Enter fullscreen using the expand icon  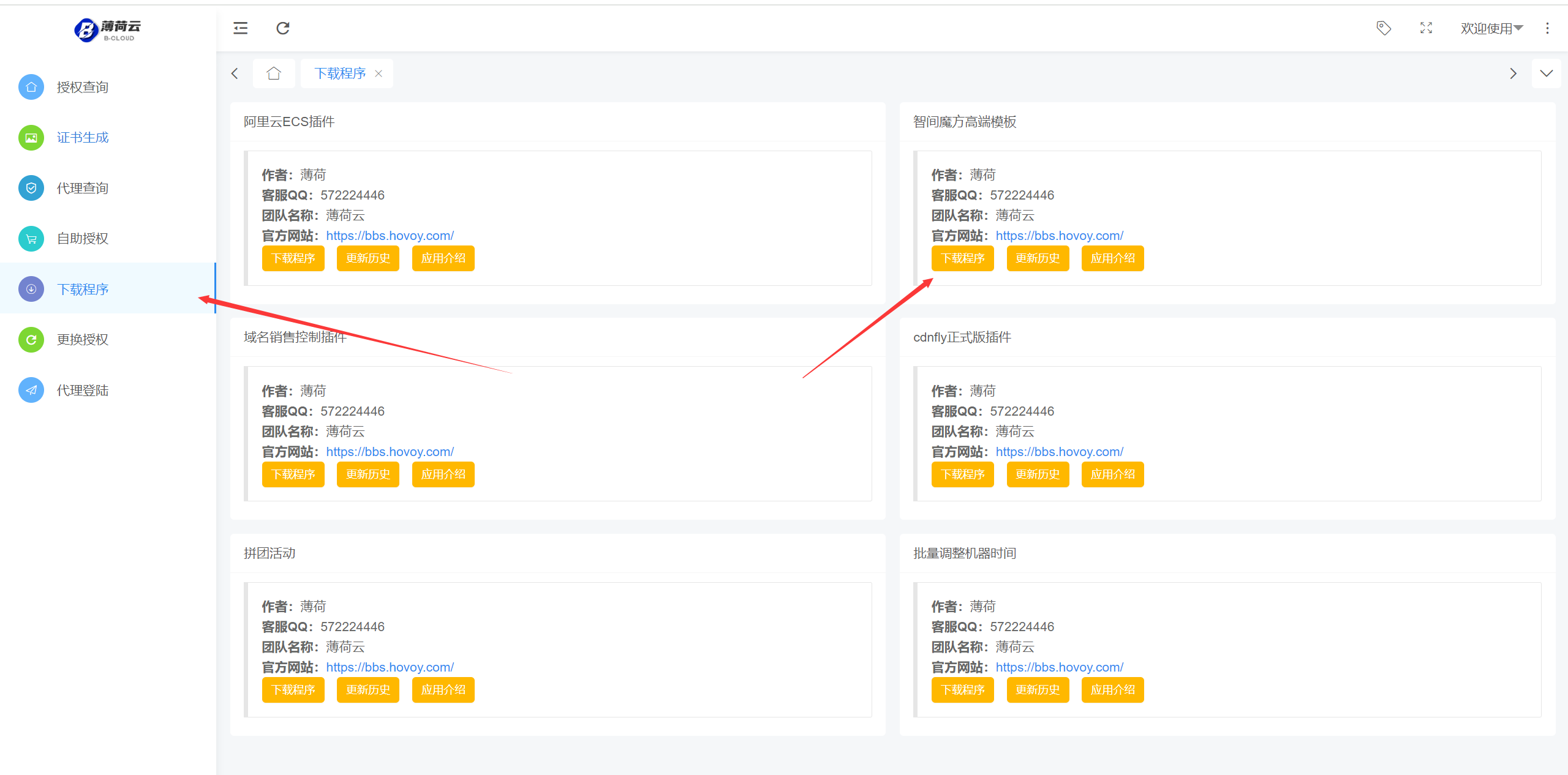(1427, 28)
